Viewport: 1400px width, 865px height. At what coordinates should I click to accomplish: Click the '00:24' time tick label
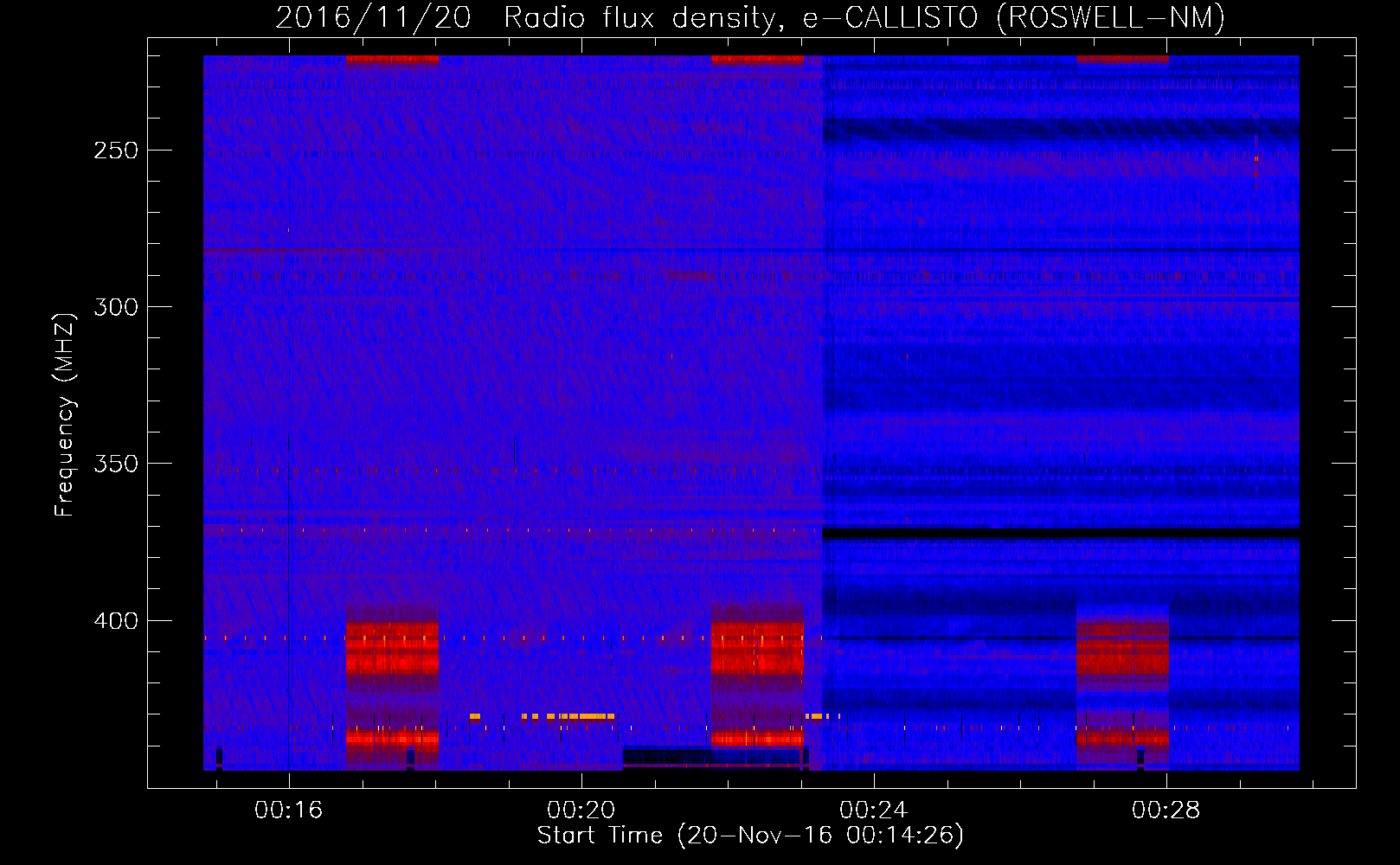coord(873,810)
